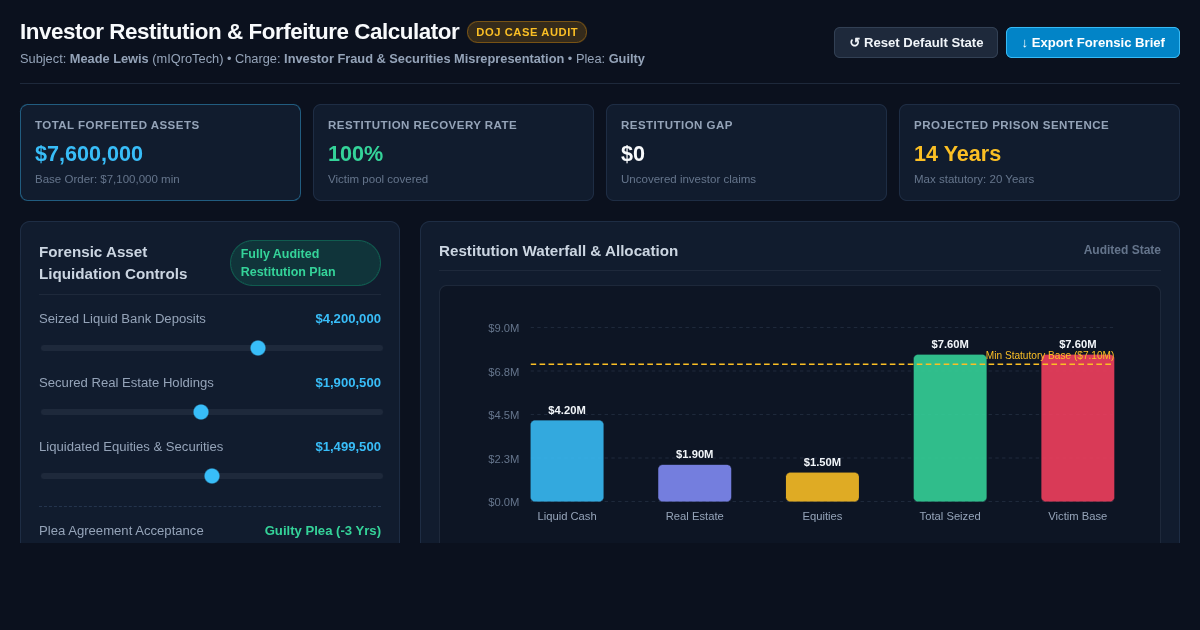Click the $4,200,000 deposits value
Screen dimensions: 1200x630
click(348, 318)
